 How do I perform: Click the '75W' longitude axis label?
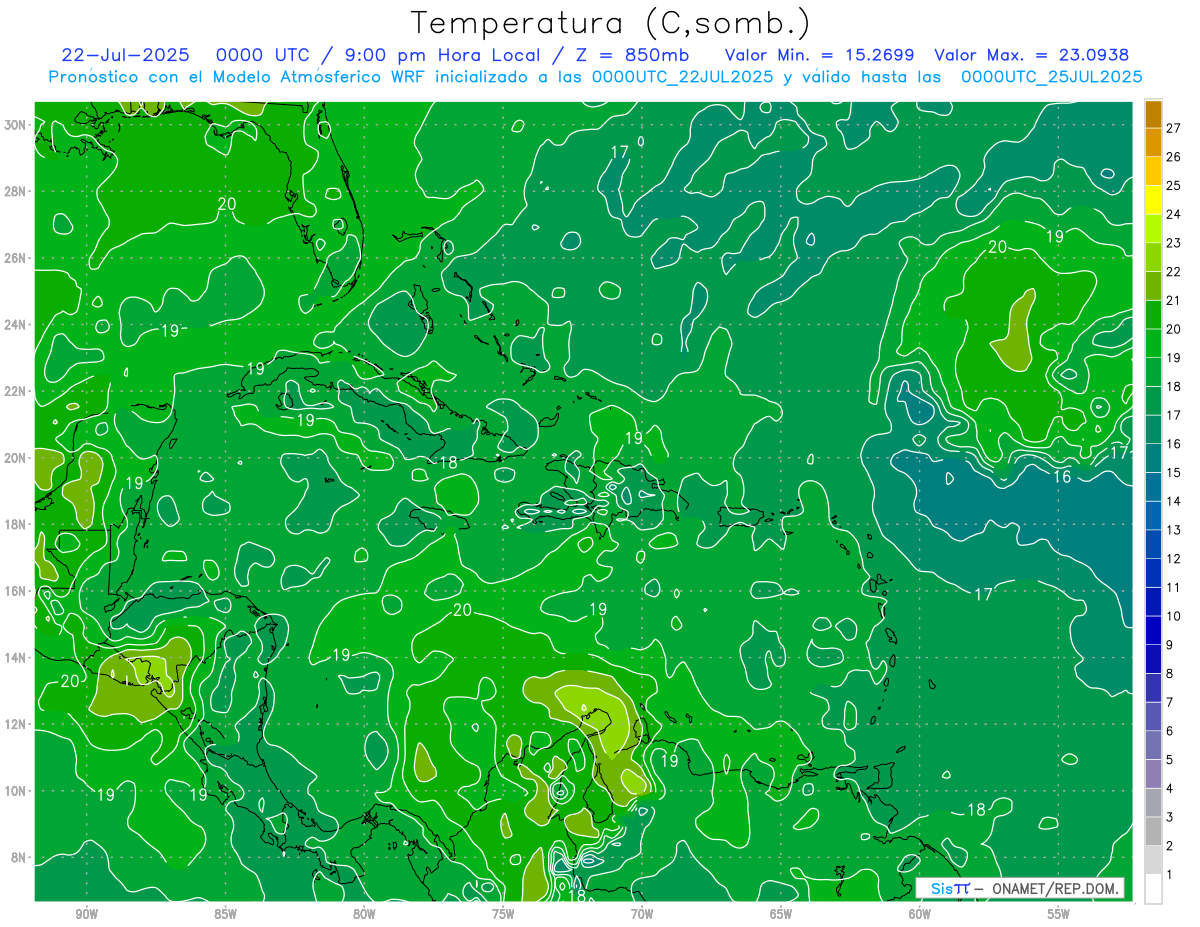tap(503, 914)
